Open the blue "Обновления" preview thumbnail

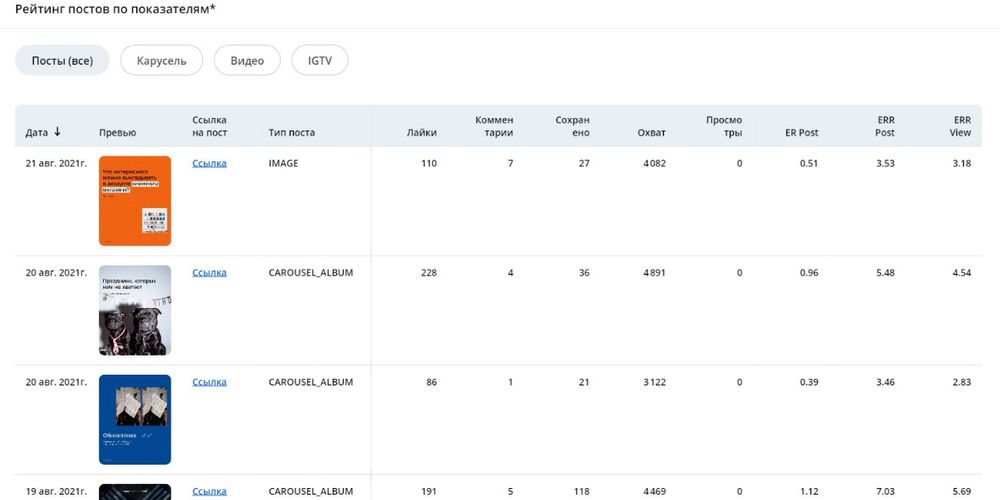click(135, 420)
